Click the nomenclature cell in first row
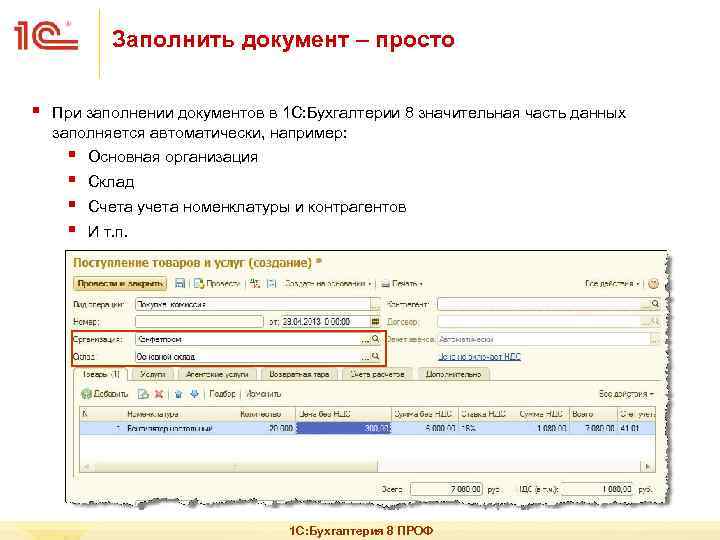 [183, 428]
